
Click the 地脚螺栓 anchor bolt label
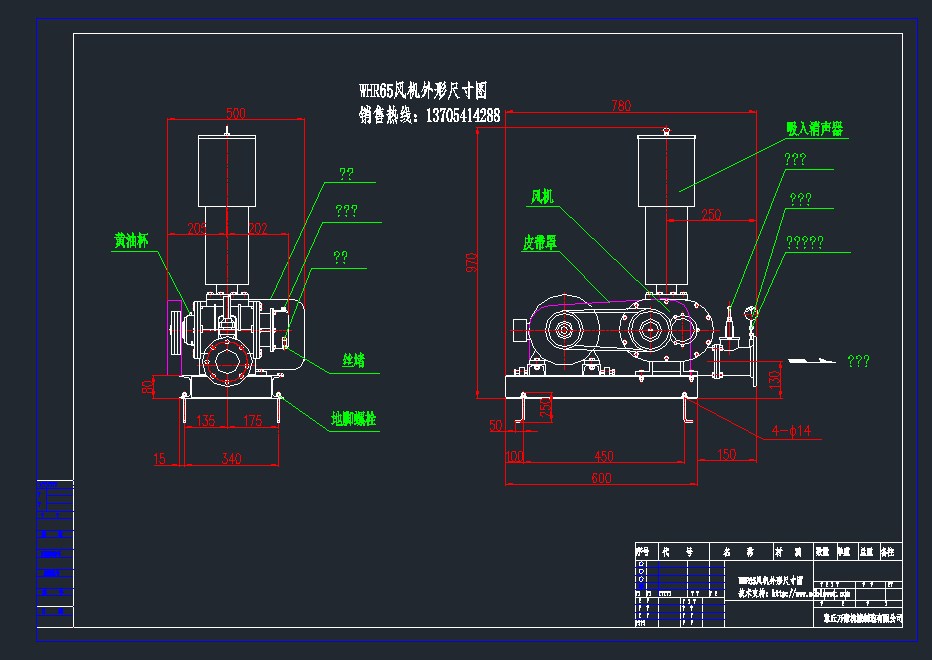tap(356, 418)
